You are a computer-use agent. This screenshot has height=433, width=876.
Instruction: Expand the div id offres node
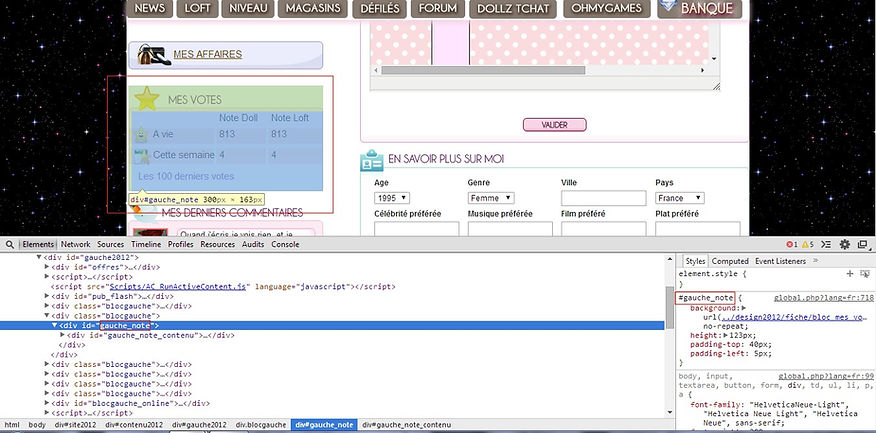click(47, 268)
